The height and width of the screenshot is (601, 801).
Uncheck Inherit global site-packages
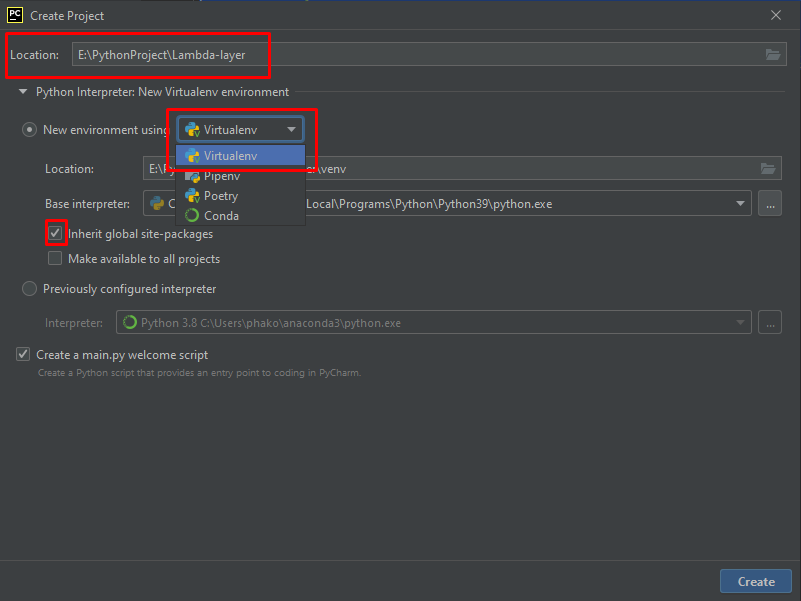pos(55,234)
